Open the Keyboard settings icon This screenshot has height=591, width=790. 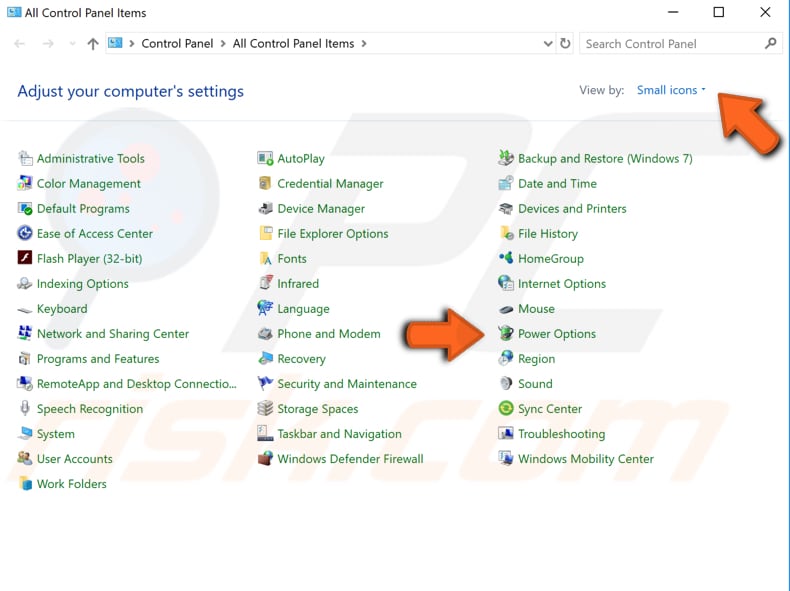coord(25,309)
